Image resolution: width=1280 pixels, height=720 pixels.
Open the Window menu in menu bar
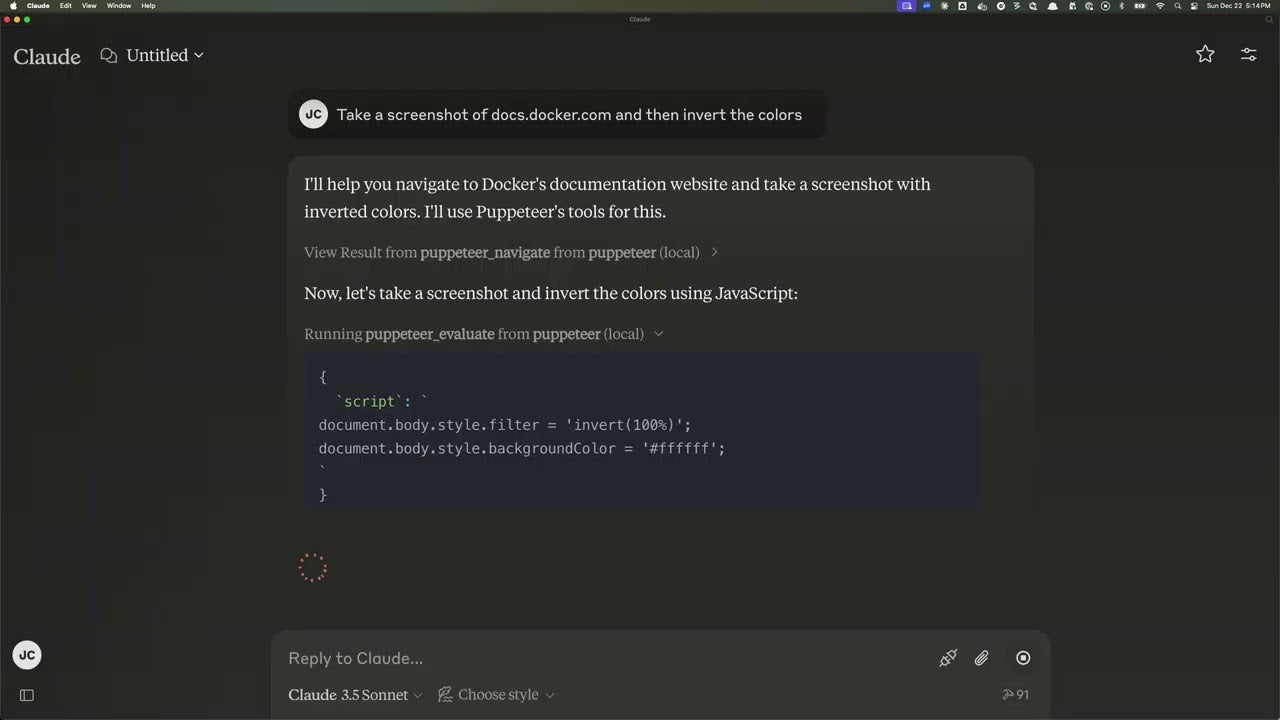119,6
